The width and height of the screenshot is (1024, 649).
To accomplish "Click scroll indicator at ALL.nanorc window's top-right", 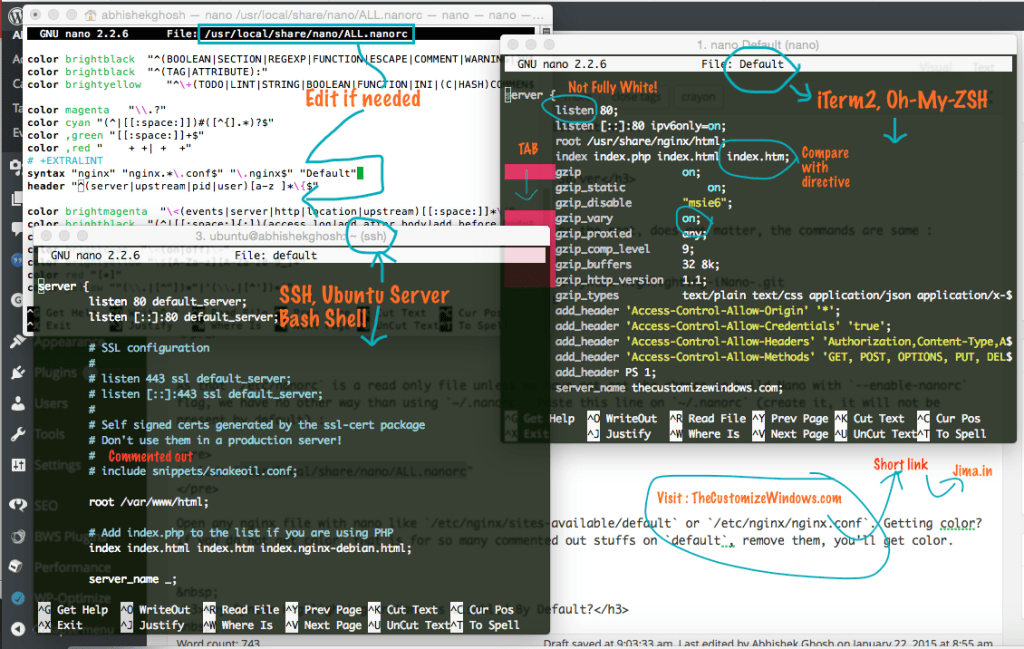I will click(x=546, y=31).
